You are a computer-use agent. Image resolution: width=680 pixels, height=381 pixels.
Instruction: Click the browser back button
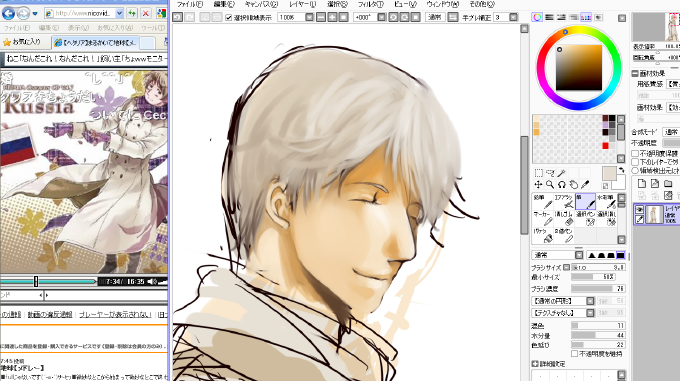click(9, 13)
